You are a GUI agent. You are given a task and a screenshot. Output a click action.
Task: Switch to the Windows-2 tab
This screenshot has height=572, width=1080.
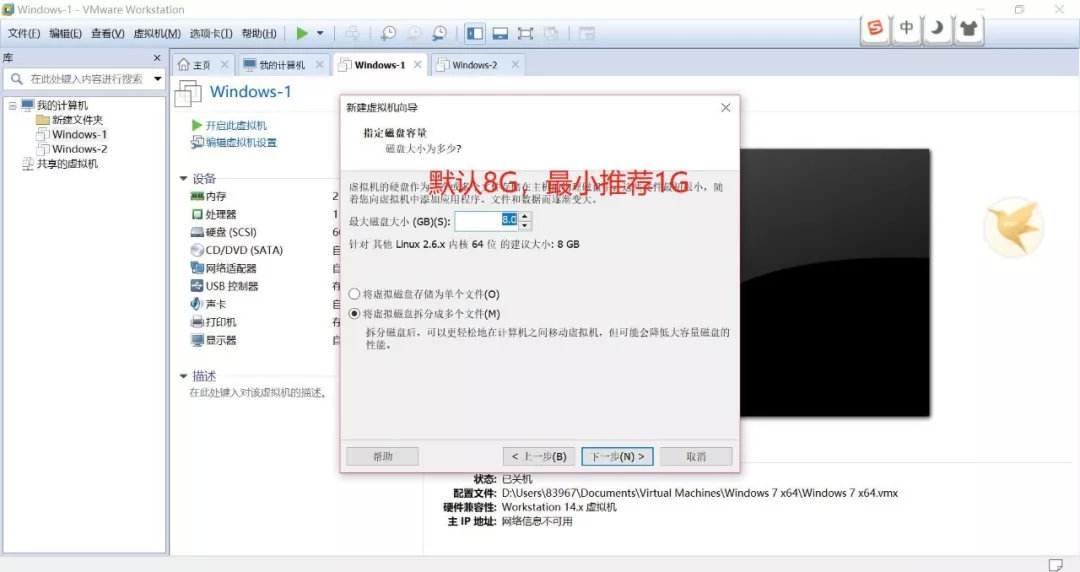[474, 65]
